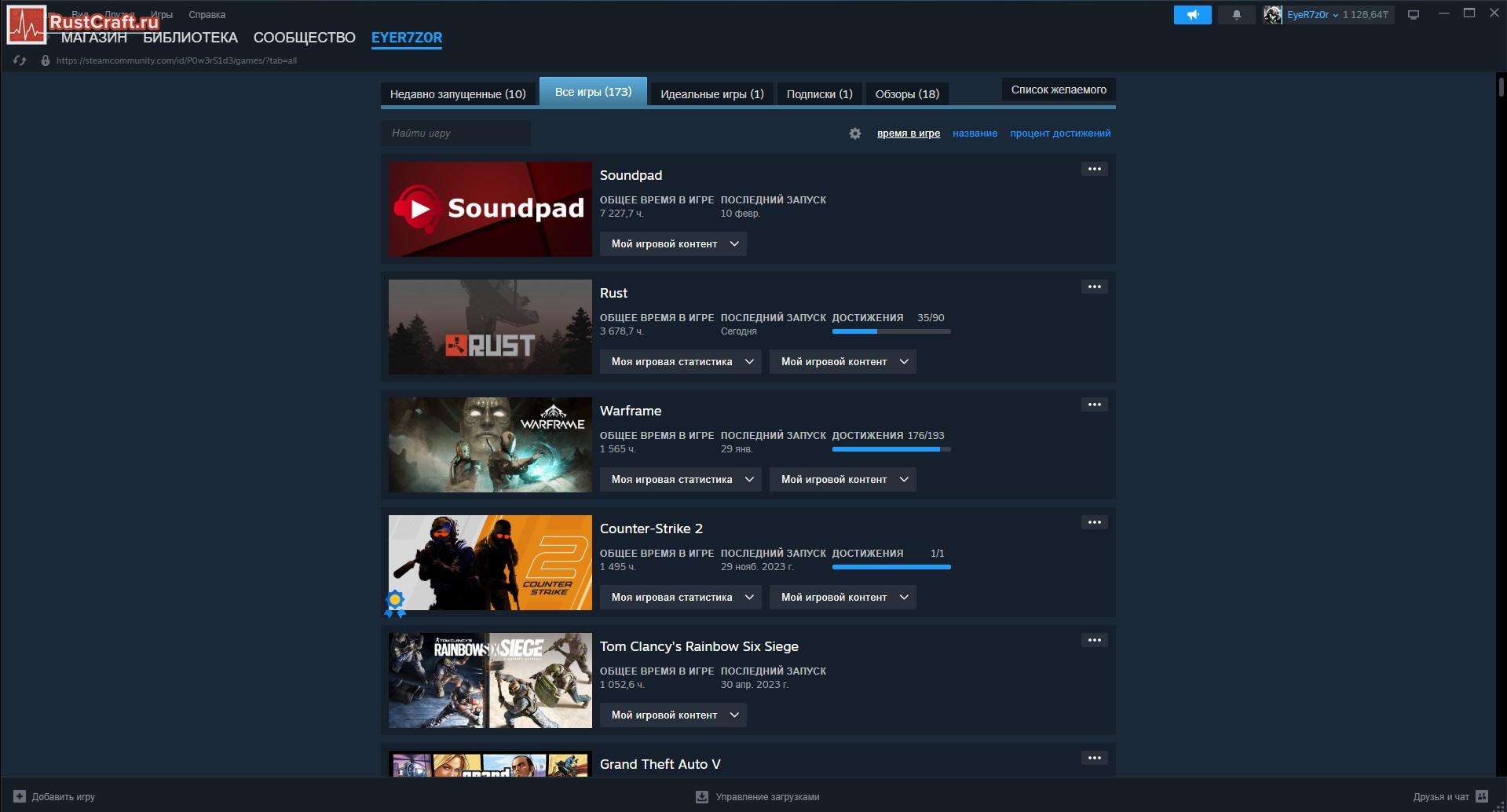
Task: Open the Reviews (18) tab
Action: pyautogui.click(x=907, y=94)
